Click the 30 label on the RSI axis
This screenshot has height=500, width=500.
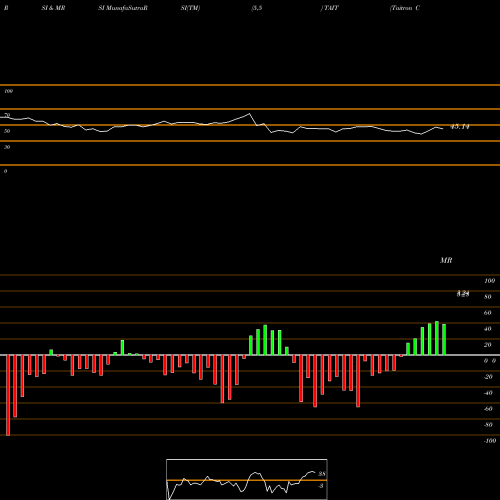click(7, 147)
